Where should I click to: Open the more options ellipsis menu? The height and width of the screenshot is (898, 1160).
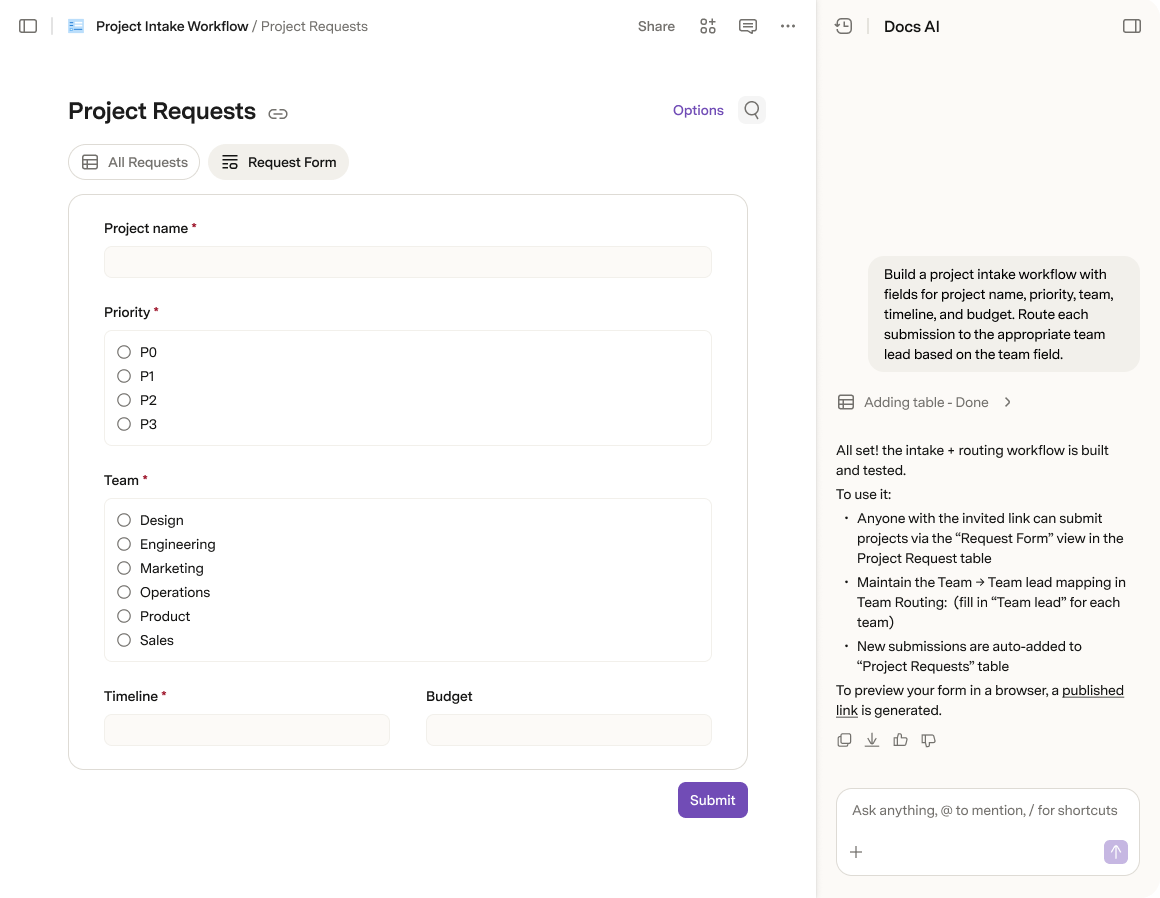[x=787, y=27]
